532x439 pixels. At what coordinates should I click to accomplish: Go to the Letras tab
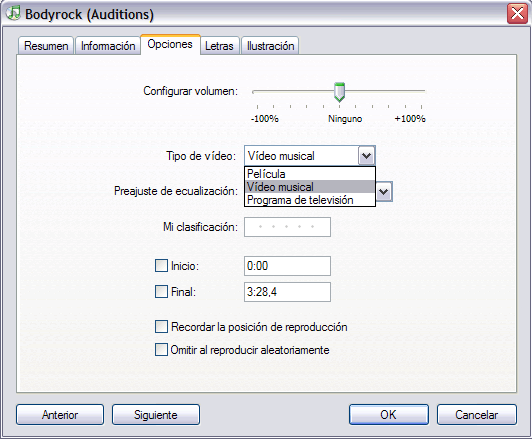(x=220, y=45)
